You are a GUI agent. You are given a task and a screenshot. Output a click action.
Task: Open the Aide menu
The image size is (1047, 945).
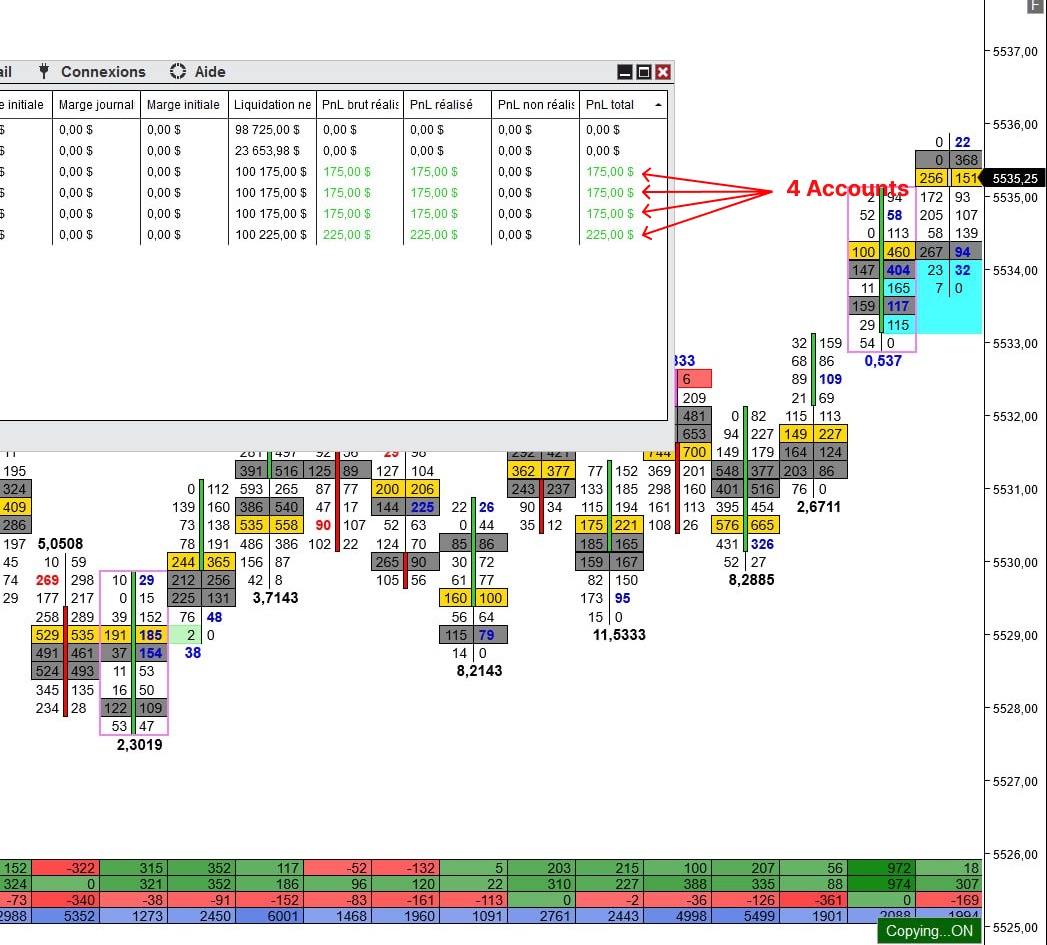[x=210, y=71]
